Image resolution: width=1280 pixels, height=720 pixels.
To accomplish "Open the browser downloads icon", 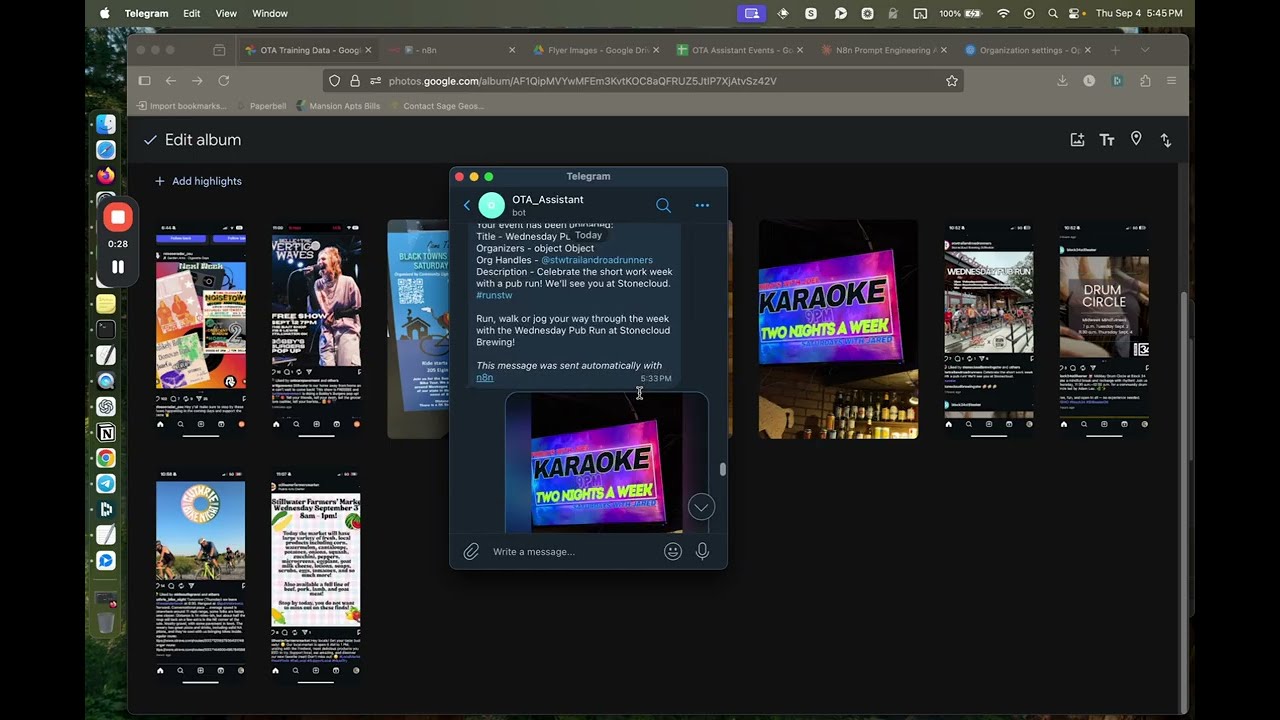I will [1062, 81].
